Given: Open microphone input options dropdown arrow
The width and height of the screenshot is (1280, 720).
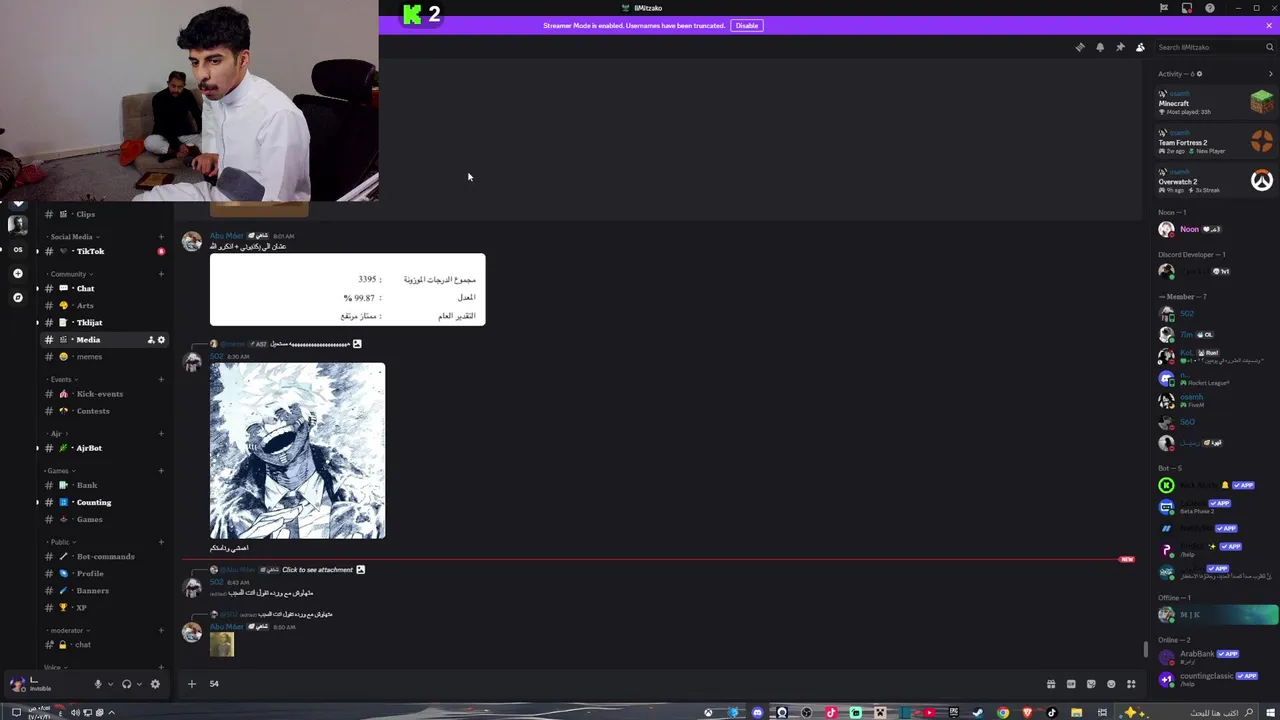Looking at the screenshot, I should pyautogui.click(x=110, y=684).
